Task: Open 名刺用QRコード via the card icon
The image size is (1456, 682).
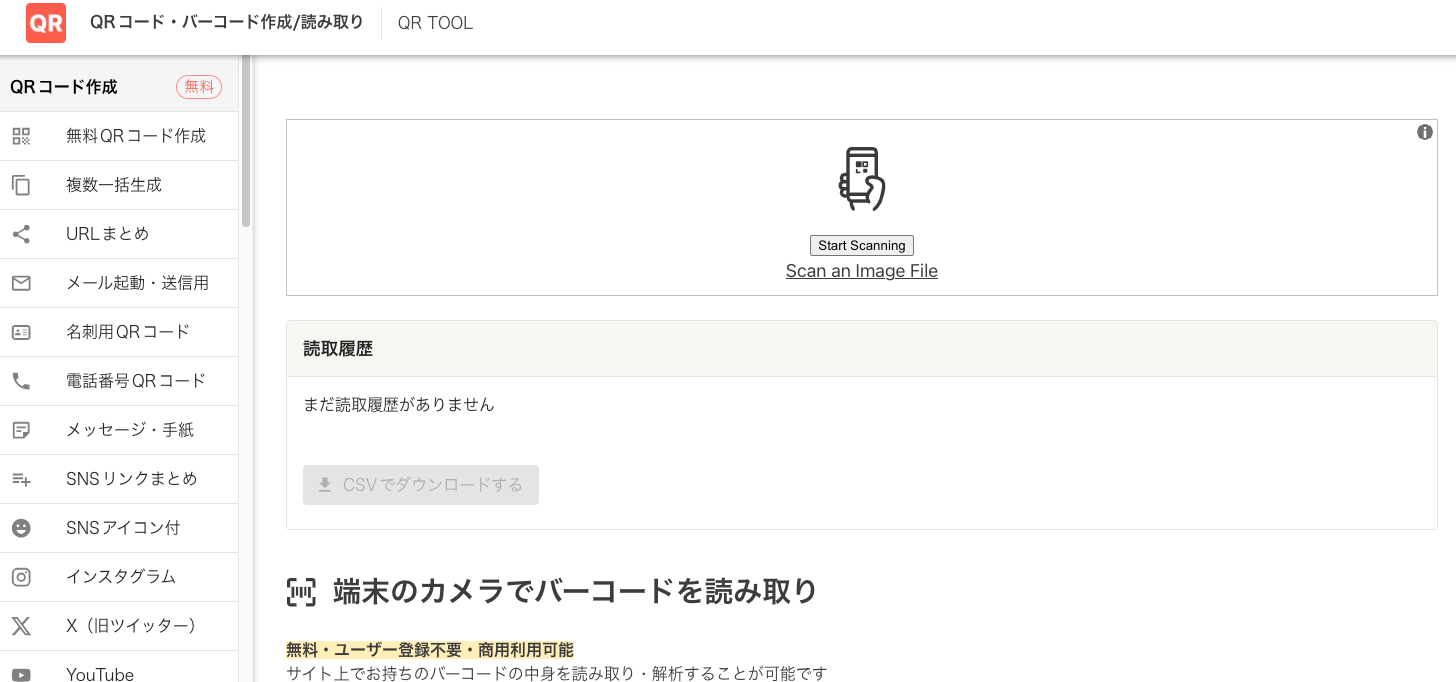Action: 21,332
